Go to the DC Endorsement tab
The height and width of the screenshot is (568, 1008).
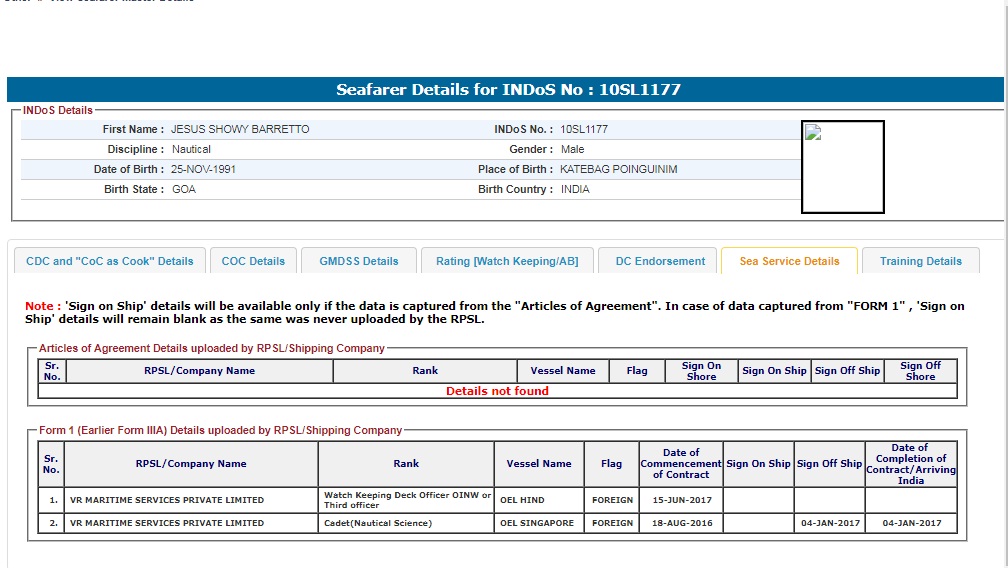coord(660,261)
